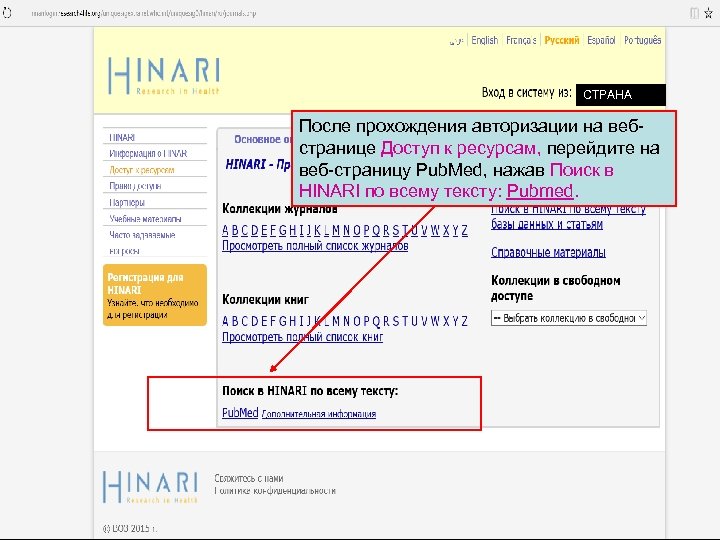
Task: Open Партнеры sidebar item
Action: click(x=127, y=202)
